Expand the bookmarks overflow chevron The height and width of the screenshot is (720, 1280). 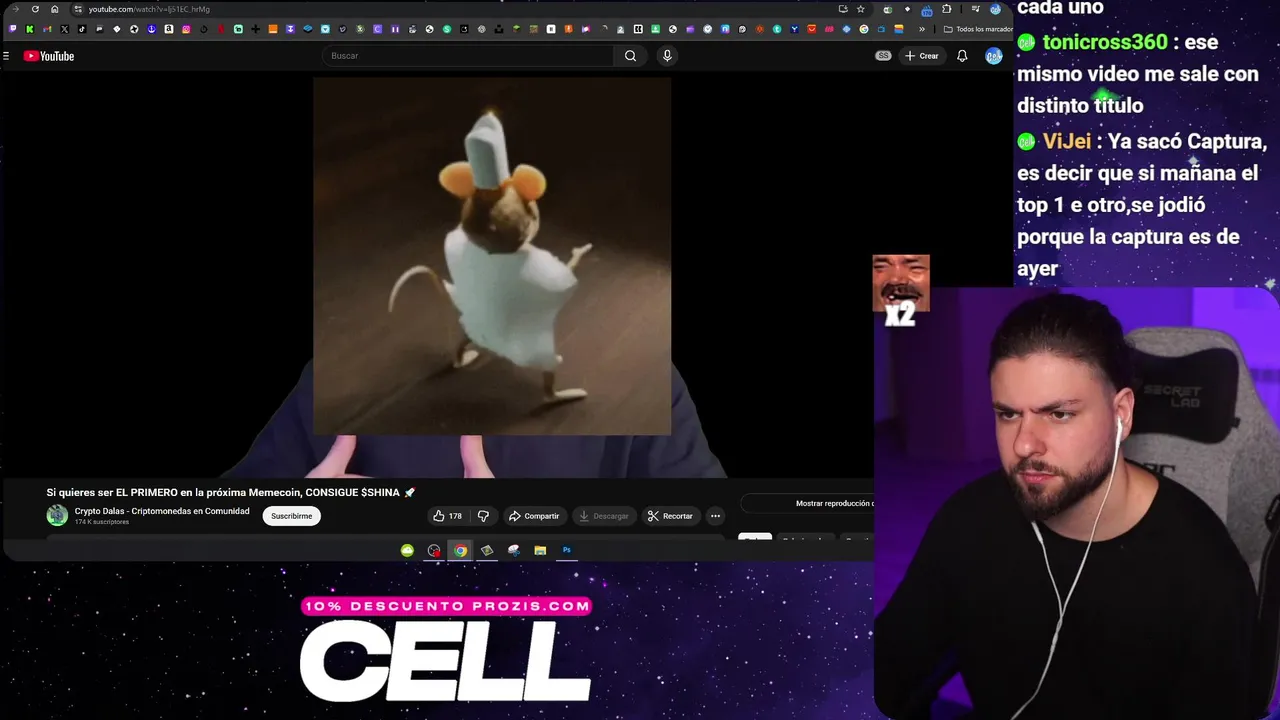coord(922,29)
